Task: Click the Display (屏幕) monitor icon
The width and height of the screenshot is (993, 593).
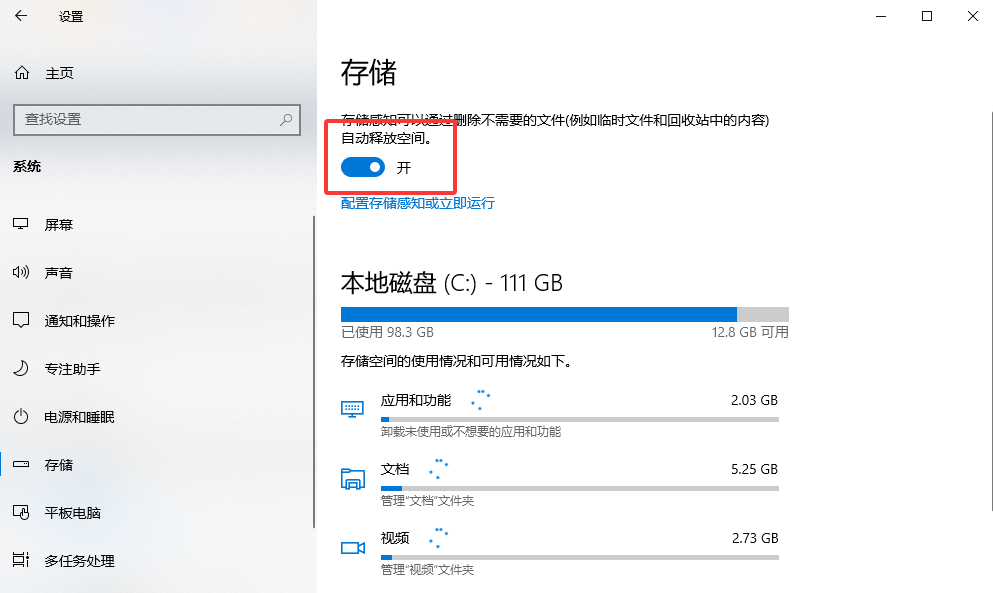Action: click(x=21, y=225)
